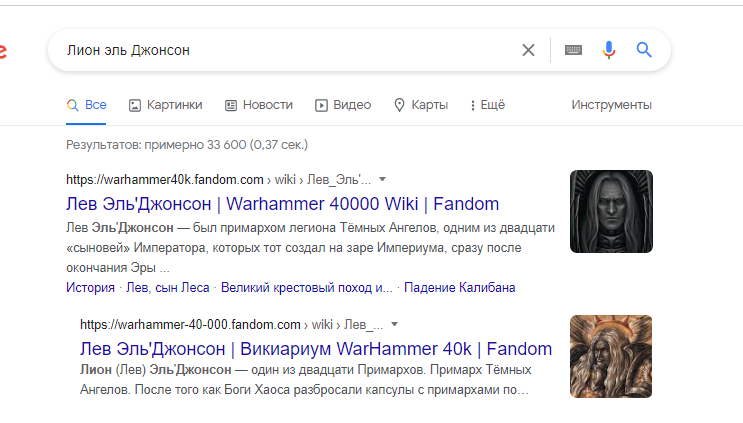Click the colored artwork thumbnail of second result
This screenshot has height=423, width=743.
point(611,356)
